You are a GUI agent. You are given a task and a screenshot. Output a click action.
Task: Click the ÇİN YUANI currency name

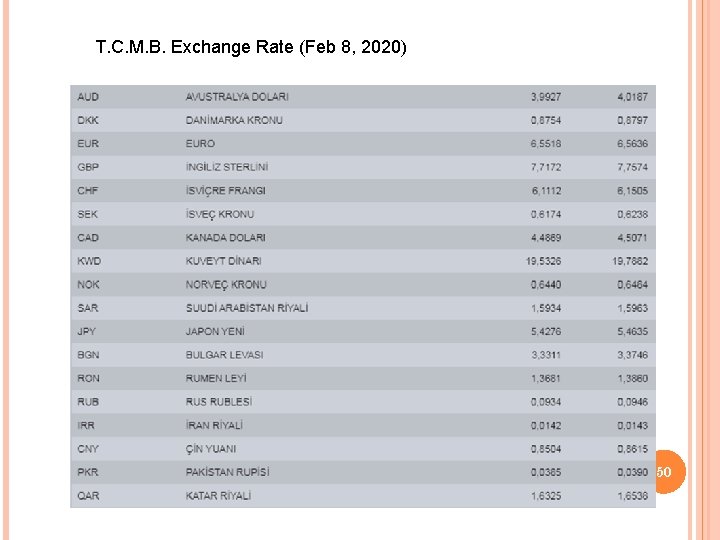pos(211,449)
